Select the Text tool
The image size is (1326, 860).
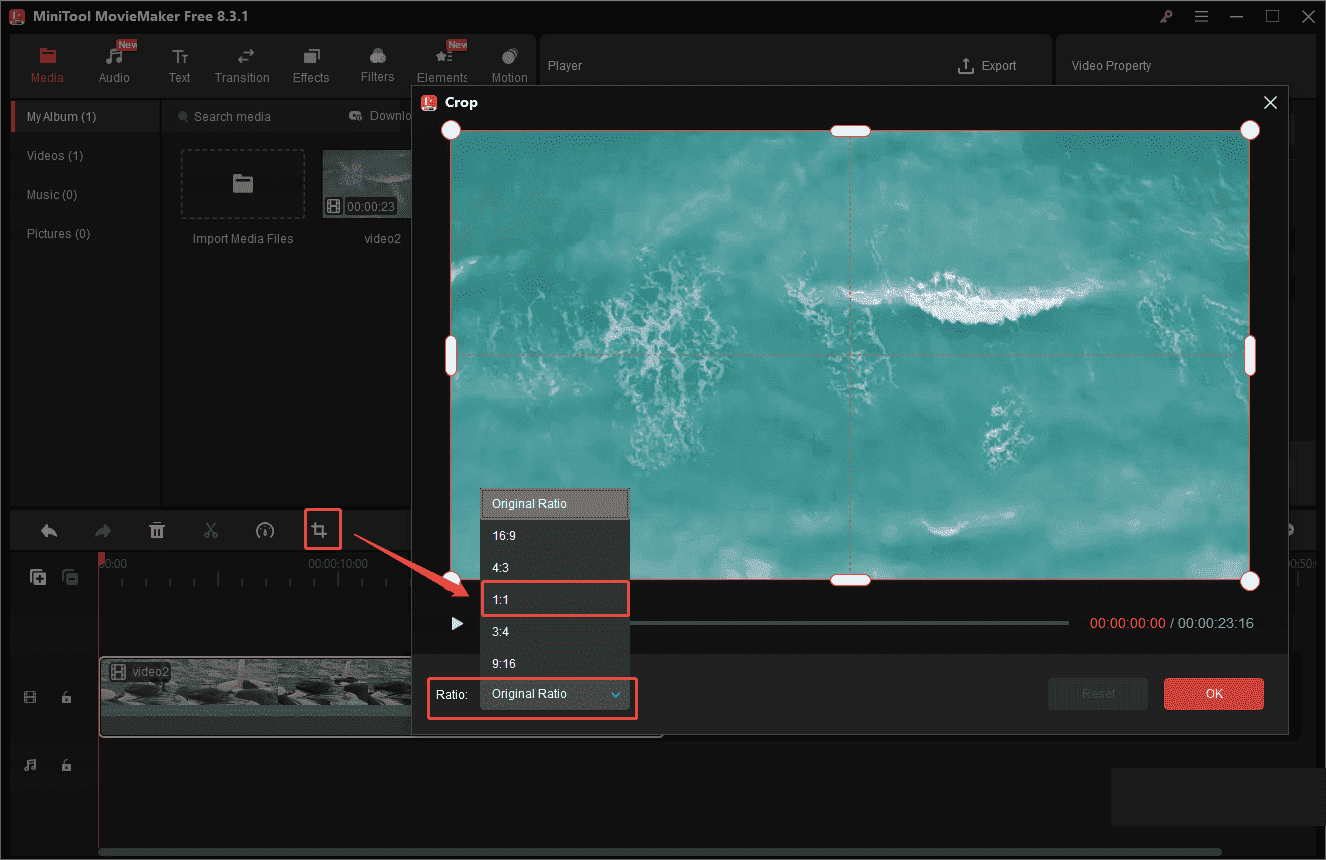(179, 63)
